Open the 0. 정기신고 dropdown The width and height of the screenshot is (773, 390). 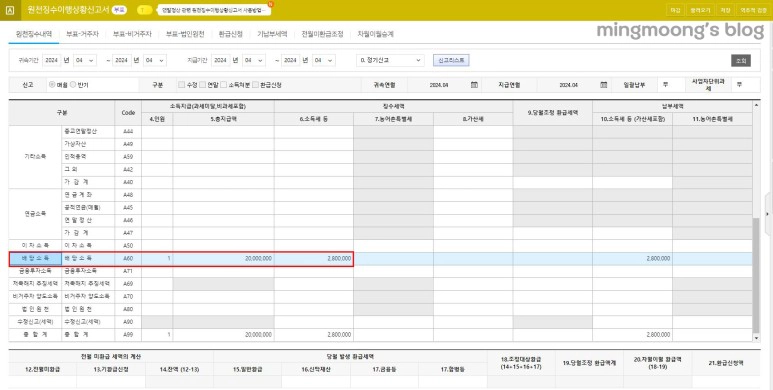(390, 60)
